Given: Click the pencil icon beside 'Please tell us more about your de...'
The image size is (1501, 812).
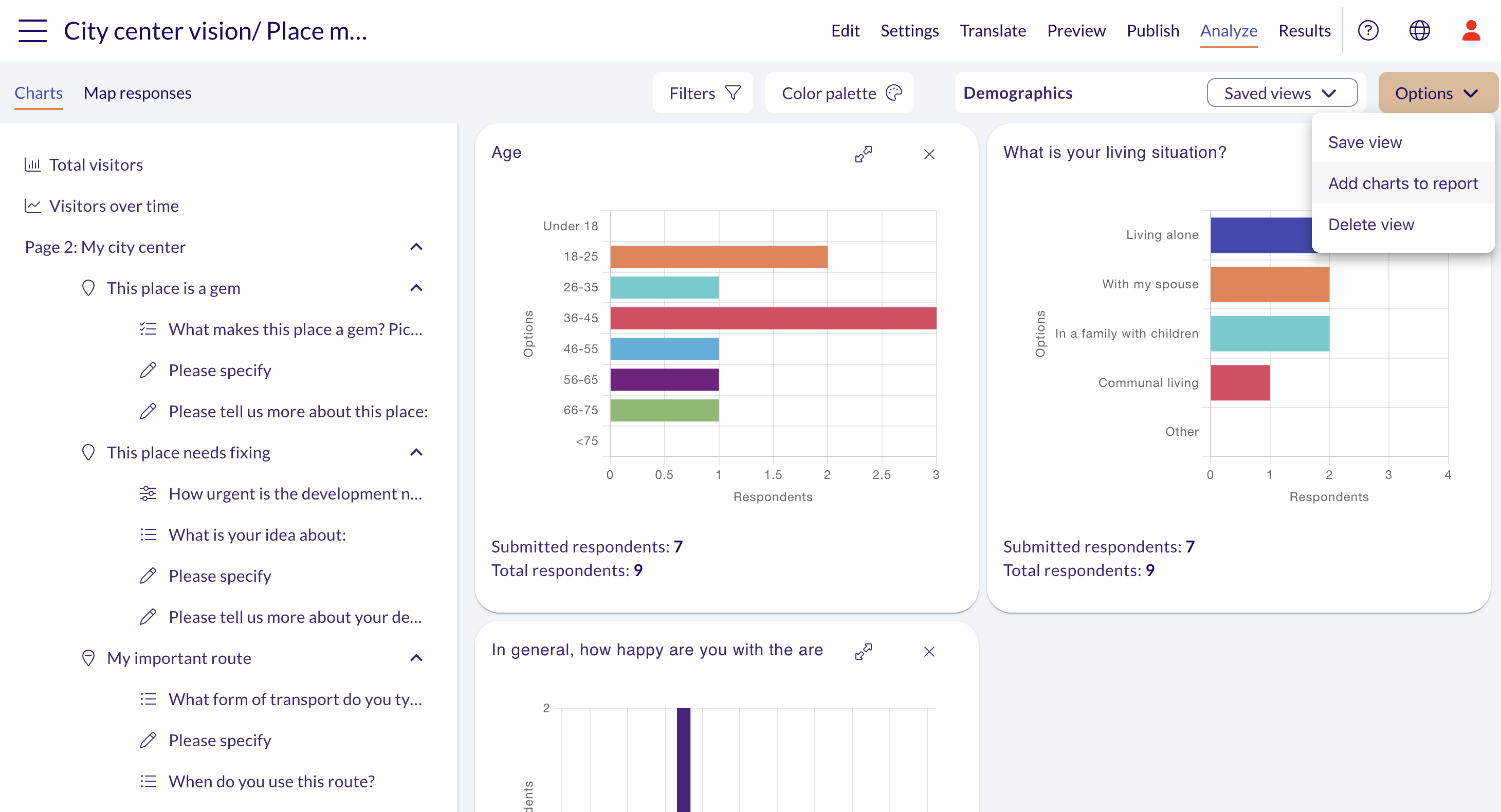Looking at the screenshot, I should 148,617.
